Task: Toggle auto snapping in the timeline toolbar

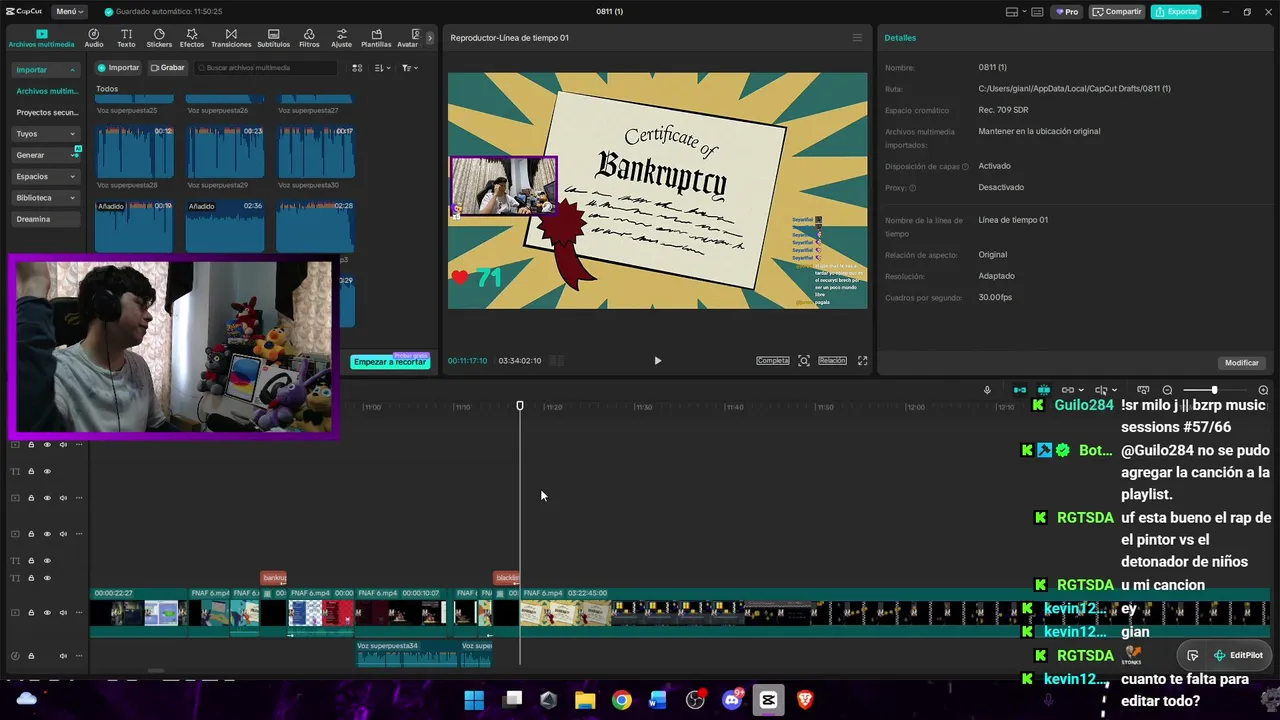Action: [x=1044, y=390]
